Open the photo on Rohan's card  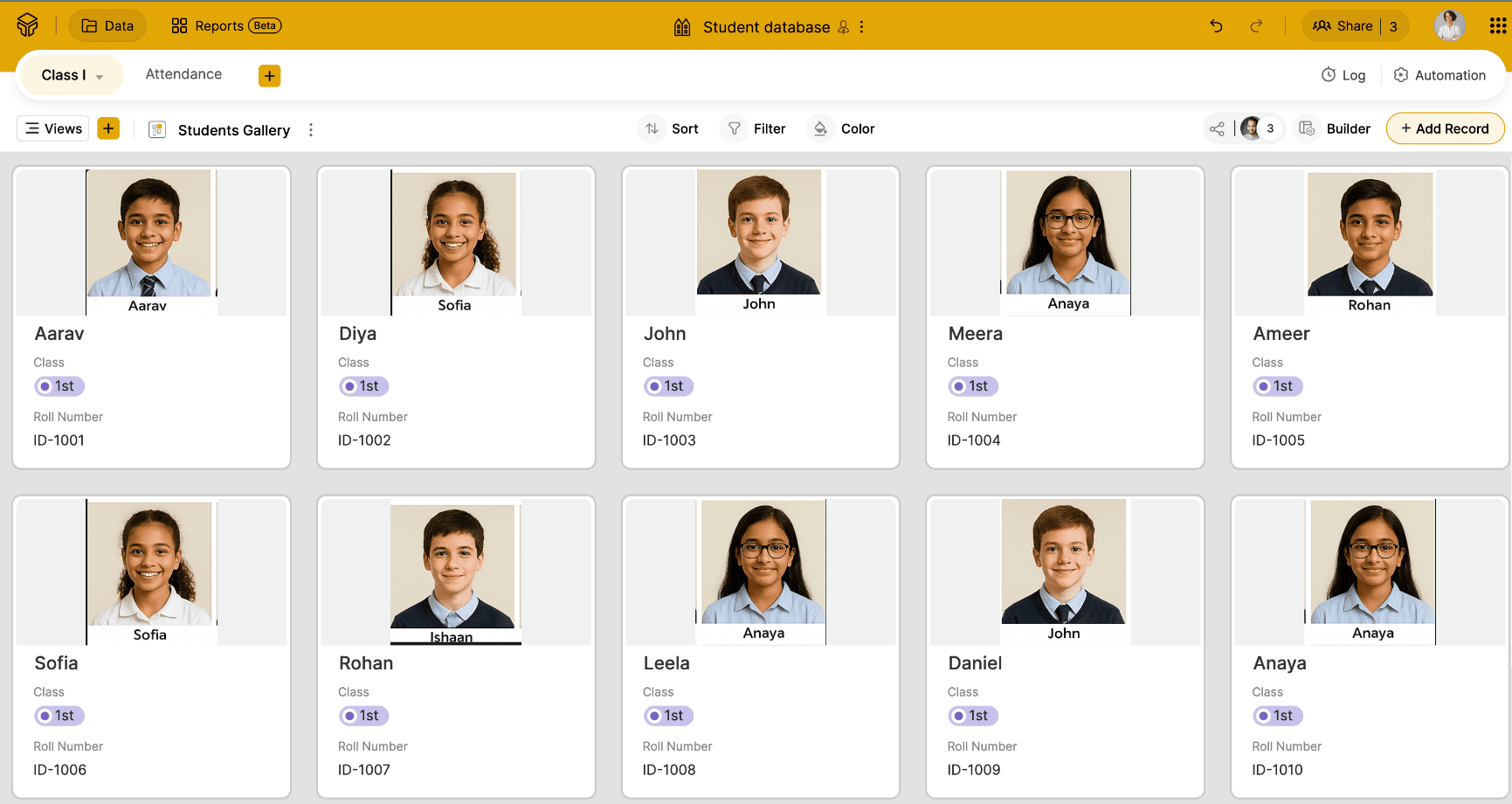(455, 572)
